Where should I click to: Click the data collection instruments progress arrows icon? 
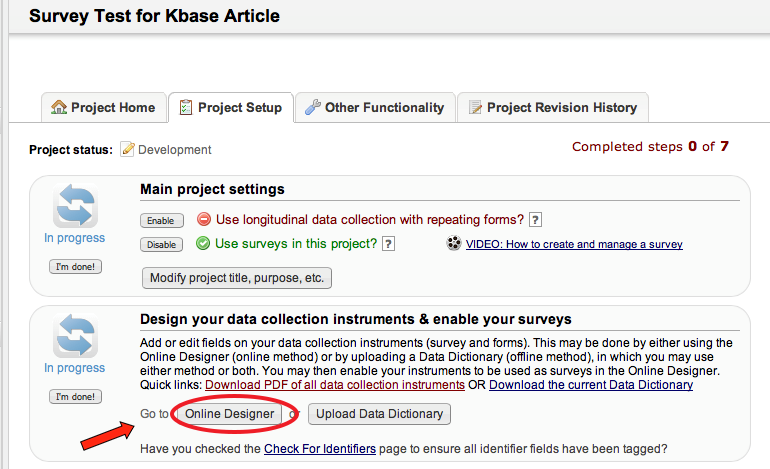click(x=75, y=336)
